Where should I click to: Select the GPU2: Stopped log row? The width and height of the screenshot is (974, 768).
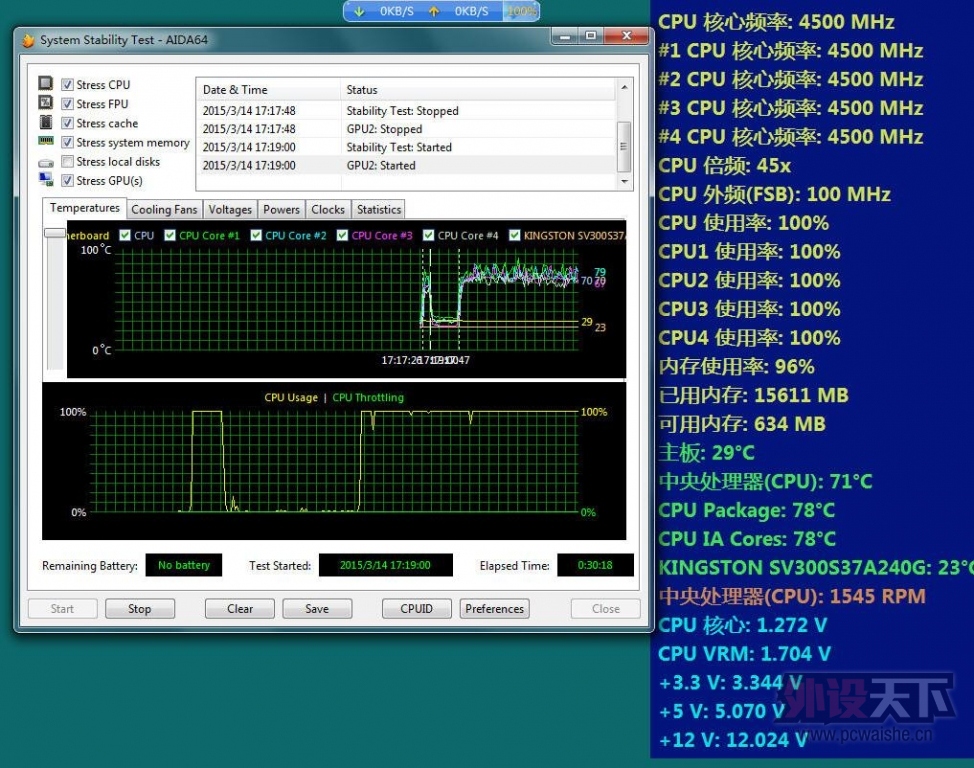(x=407, y=129)
